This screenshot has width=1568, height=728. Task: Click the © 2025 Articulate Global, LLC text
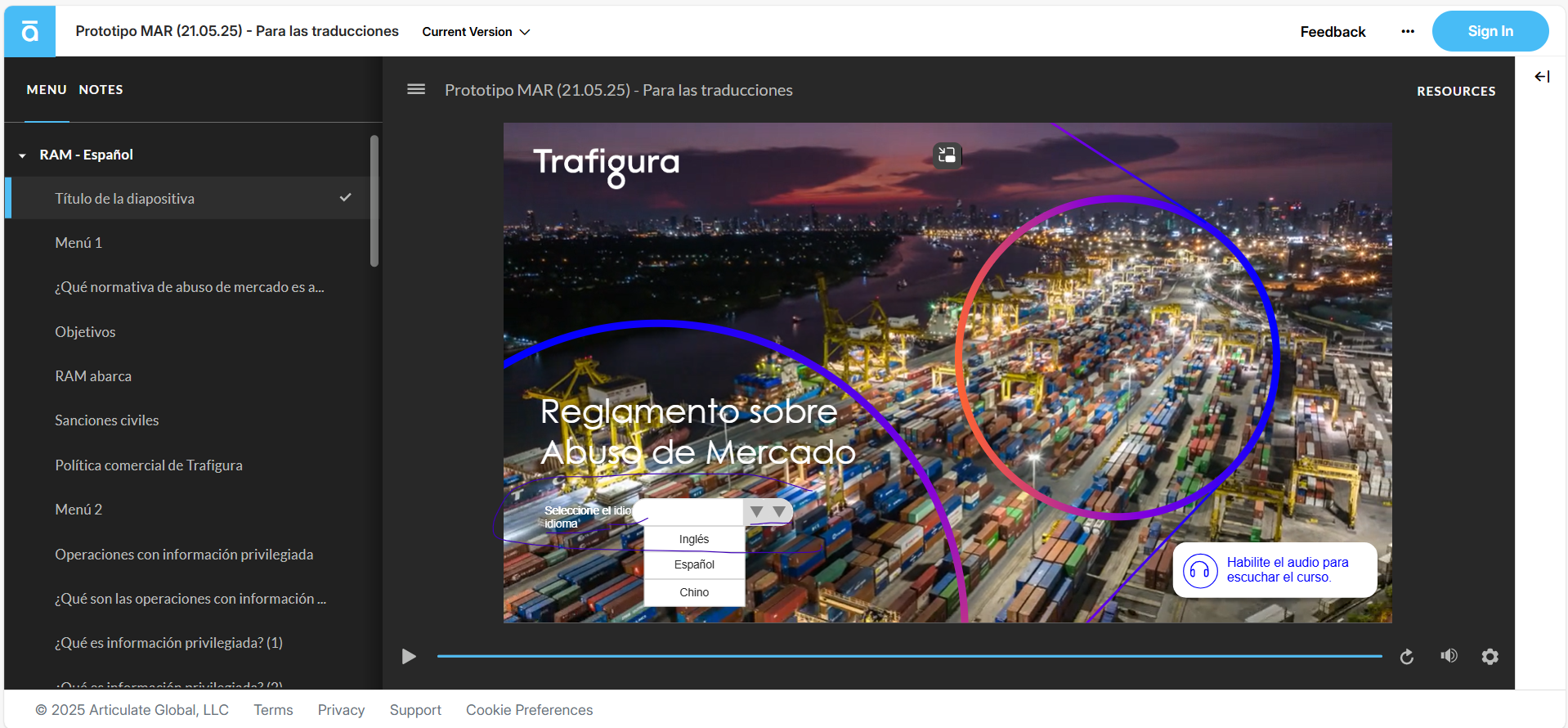pyautogui.click(x=132, y=710)
